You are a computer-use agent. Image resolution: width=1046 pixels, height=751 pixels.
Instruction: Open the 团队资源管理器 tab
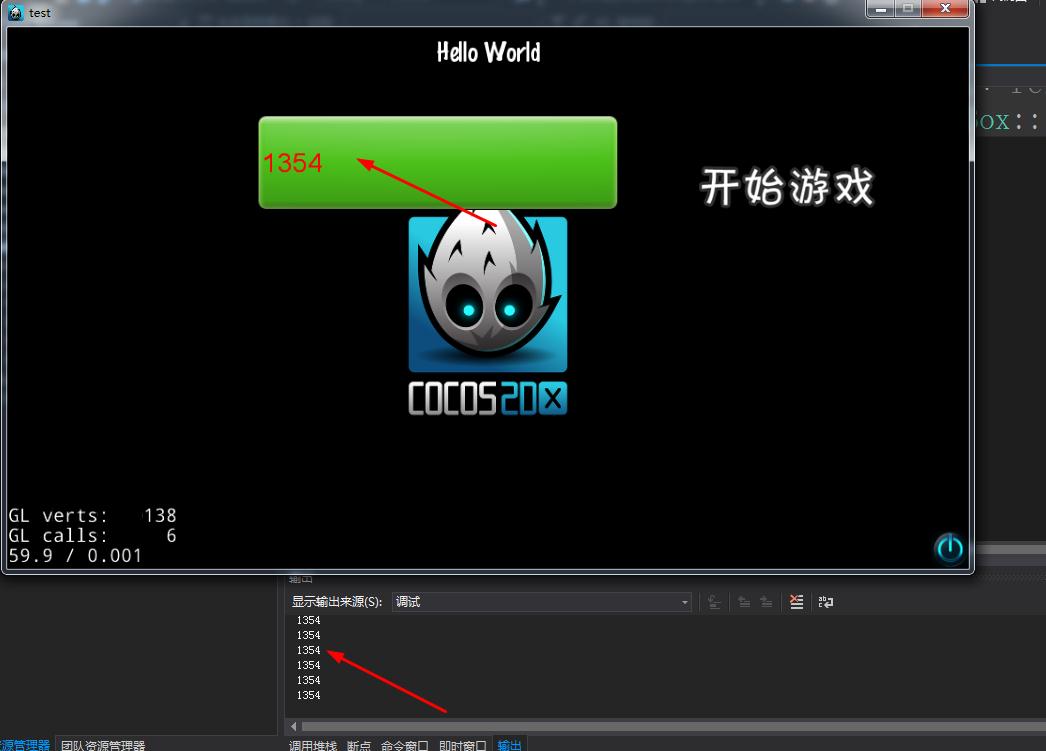pos(103,745)
